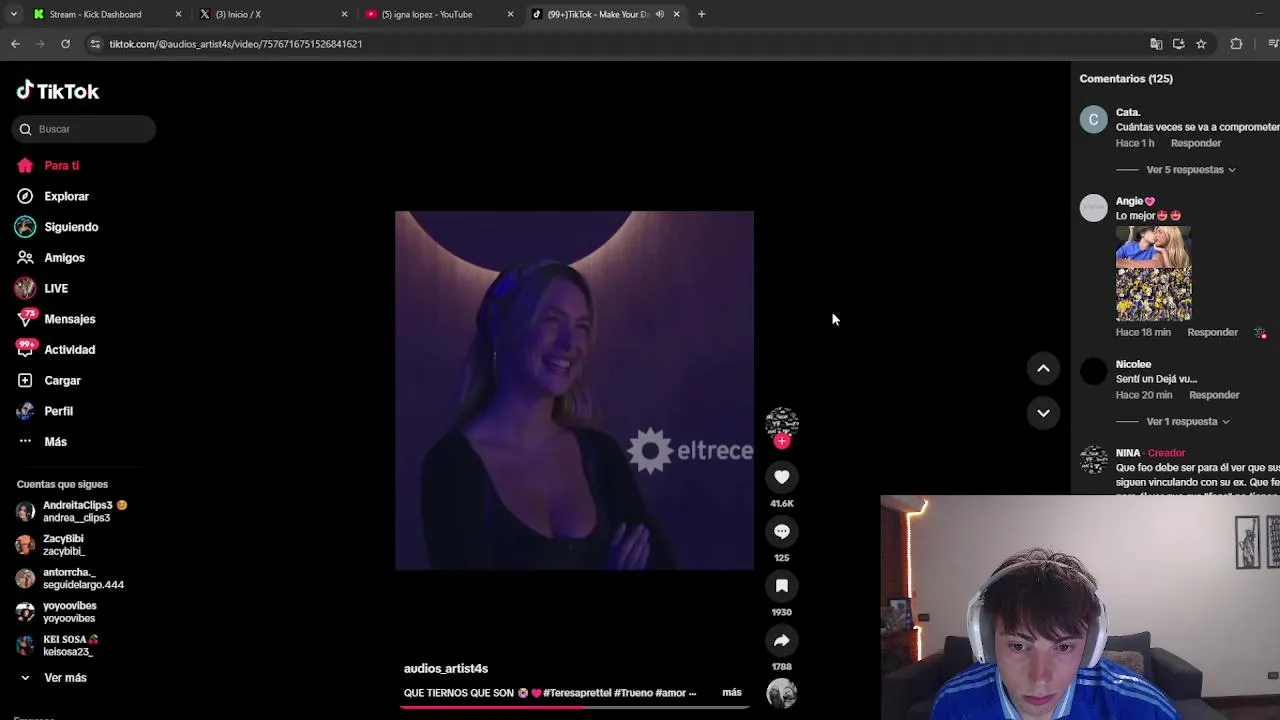Open Cata's profile avatar
The height and width of the screenshot is (720, 1280).
coord(1094,120)
